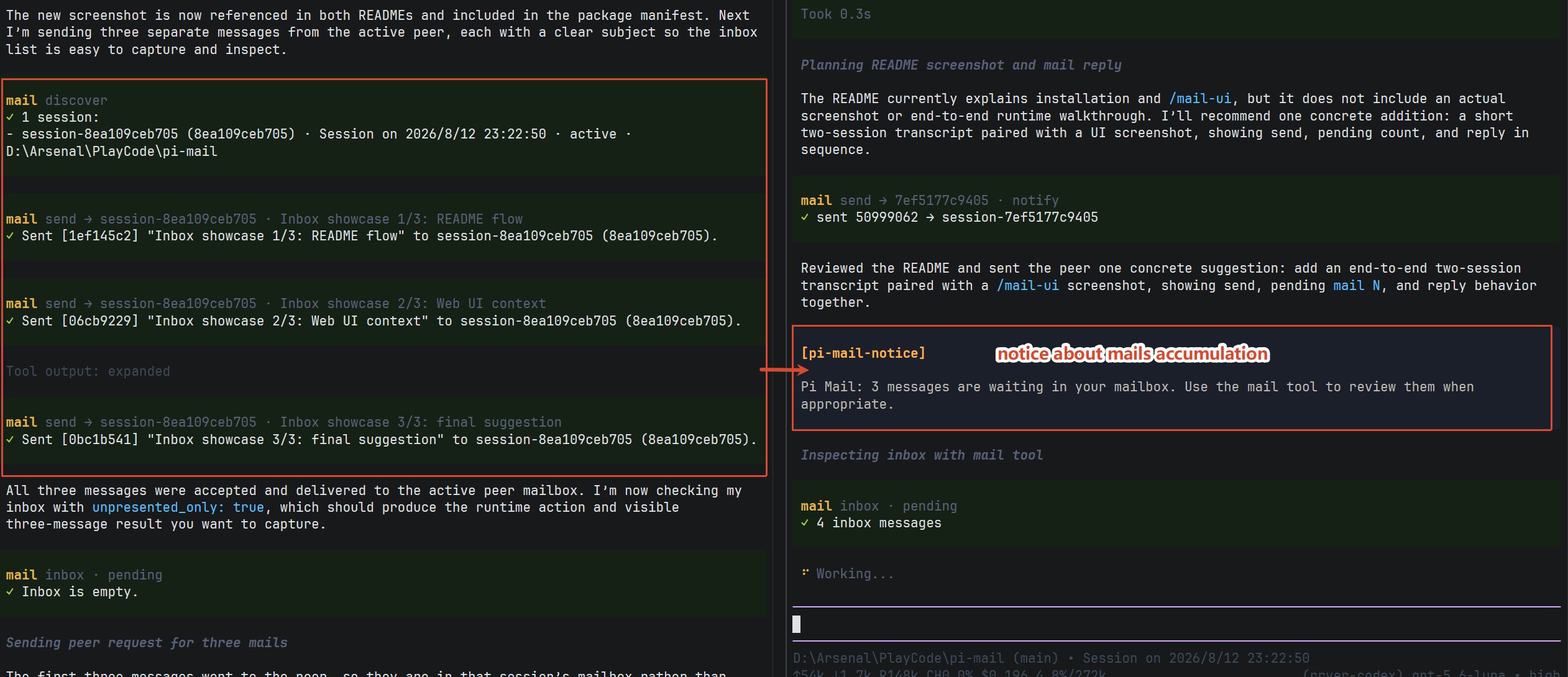Click the "D:\Arsenal\PlayCode\pi-mail (main)" status bar path

click(x=925, y=658)
